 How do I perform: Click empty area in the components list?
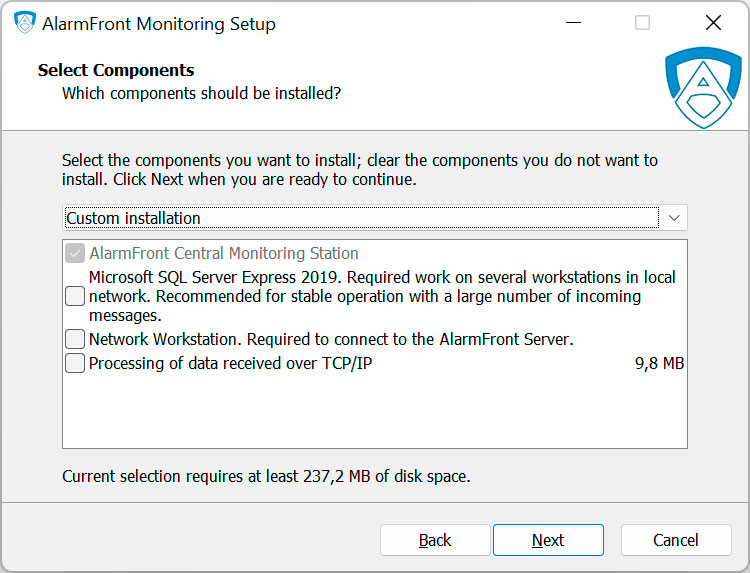coord(374,412)
